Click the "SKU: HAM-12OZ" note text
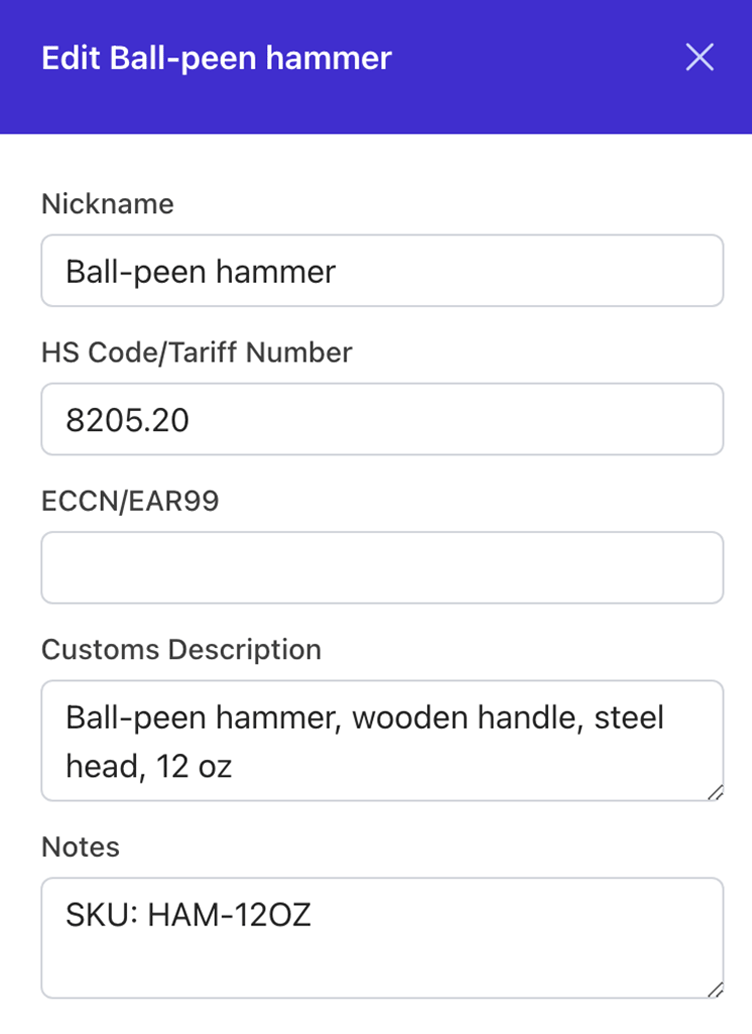Screen dimensions: 752x1034 point(188,915)
